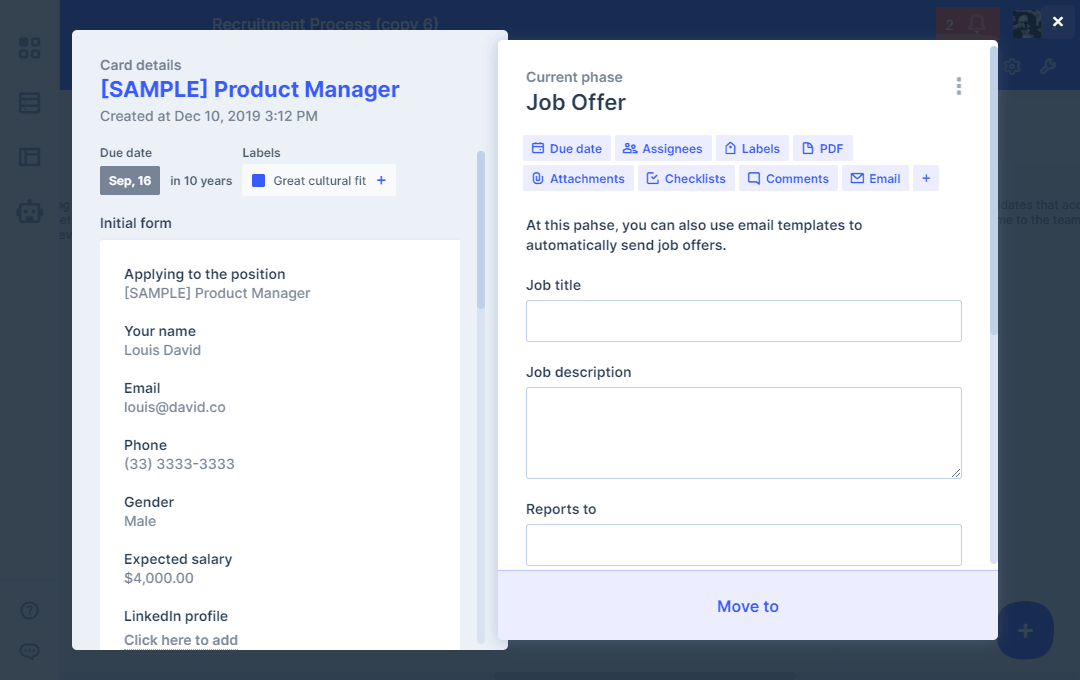This screenshot has height=680, width=1080.
Task: Focus the Job title input field
Action: (743, 321)
